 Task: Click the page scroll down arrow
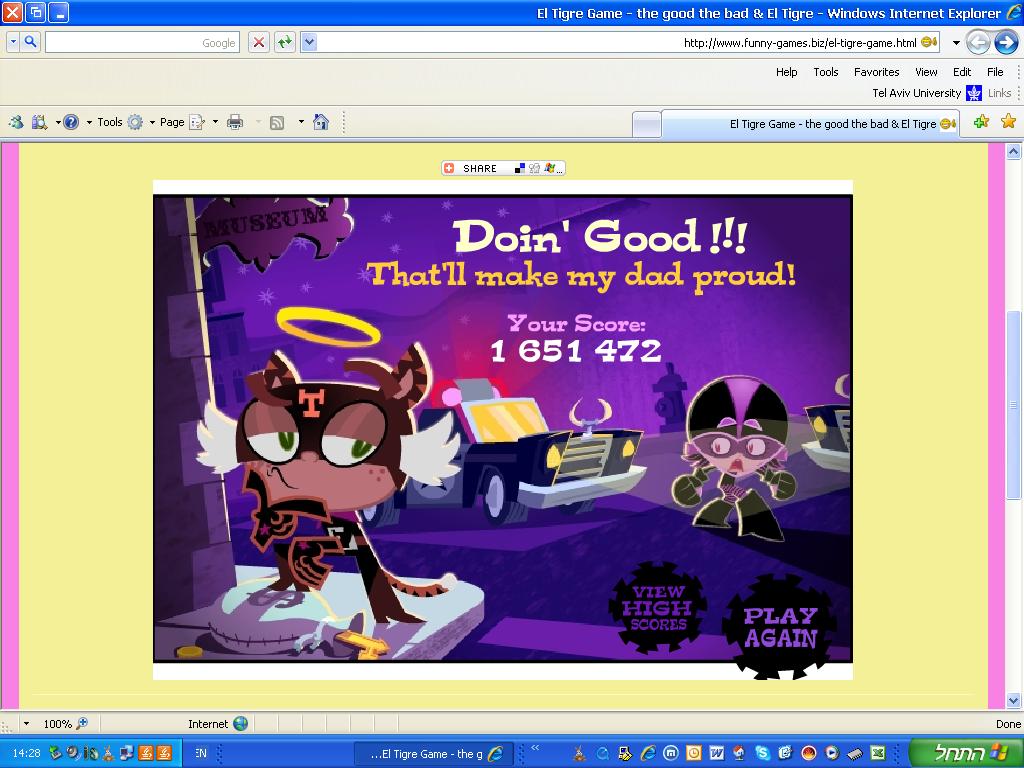pyautogui.click(x=1013, y=699)
